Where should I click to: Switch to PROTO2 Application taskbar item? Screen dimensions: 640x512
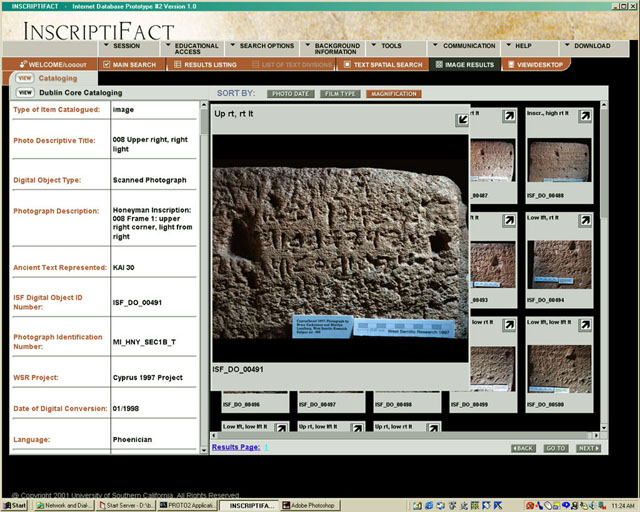(x=187, y=505)
